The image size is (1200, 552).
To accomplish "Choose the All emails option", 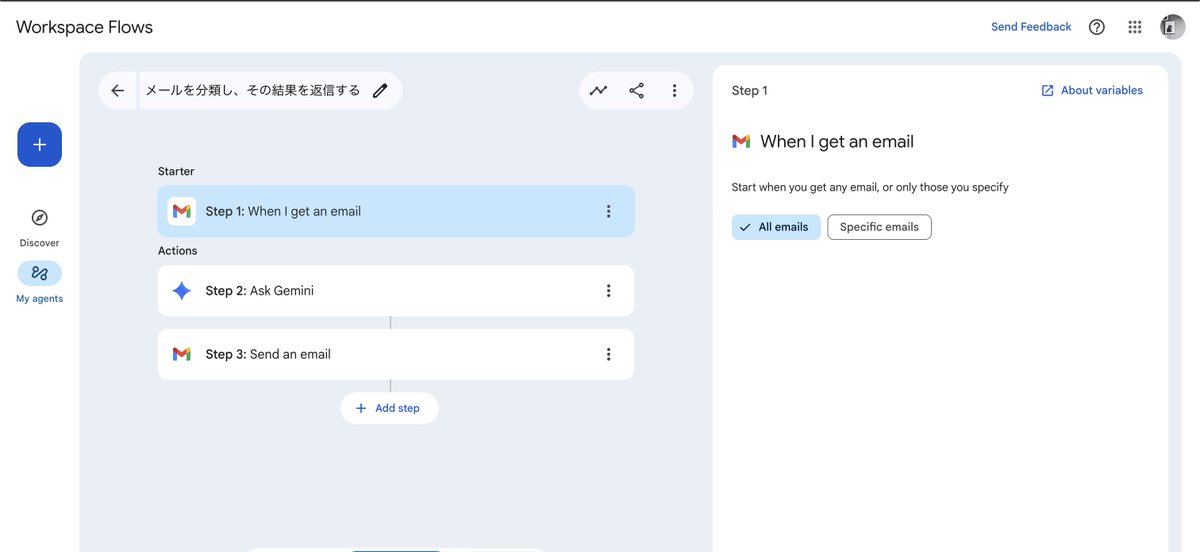I will 776,227.
